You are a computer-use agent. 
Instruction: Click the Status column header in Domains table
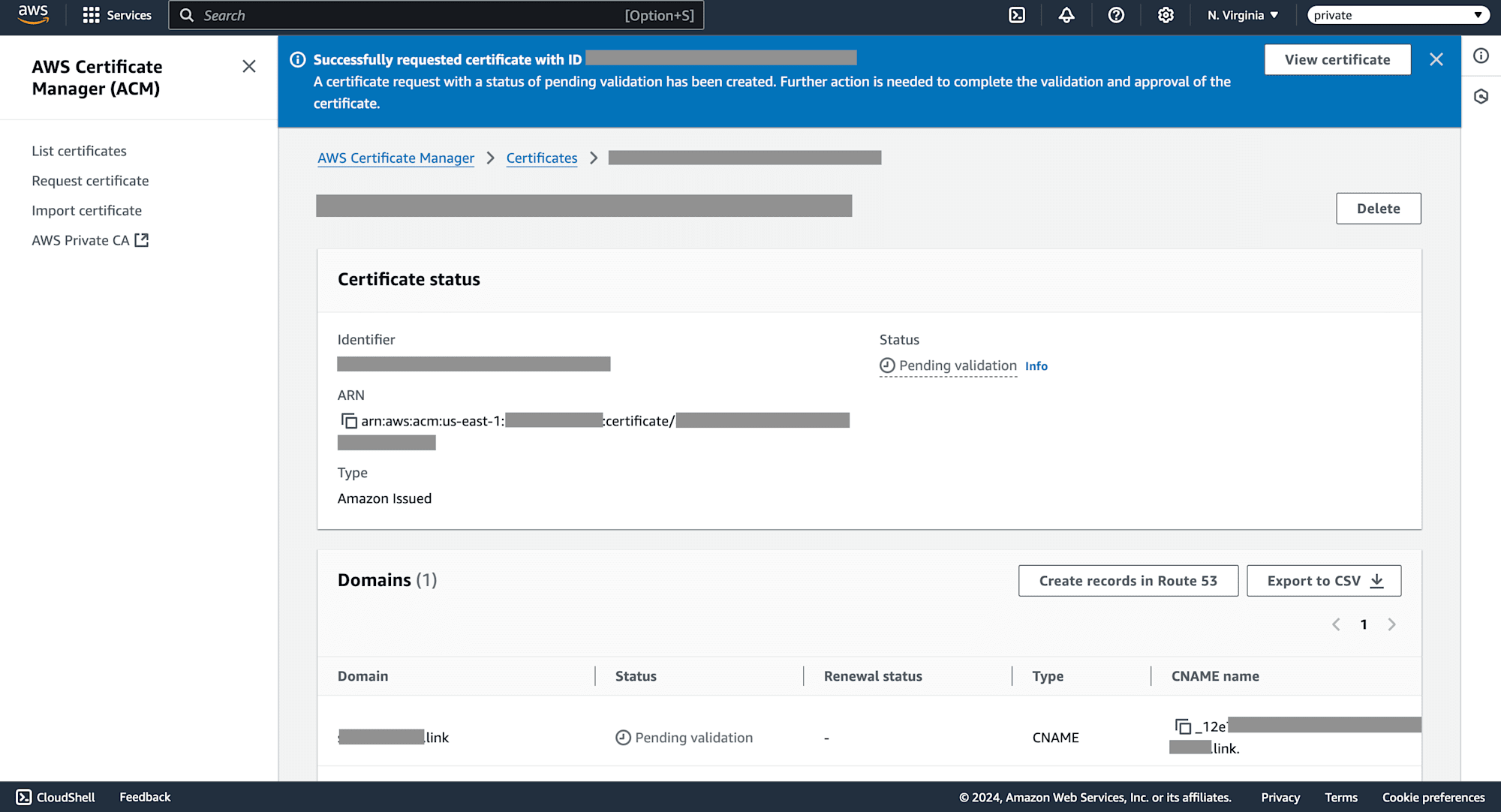pos(636,676)
